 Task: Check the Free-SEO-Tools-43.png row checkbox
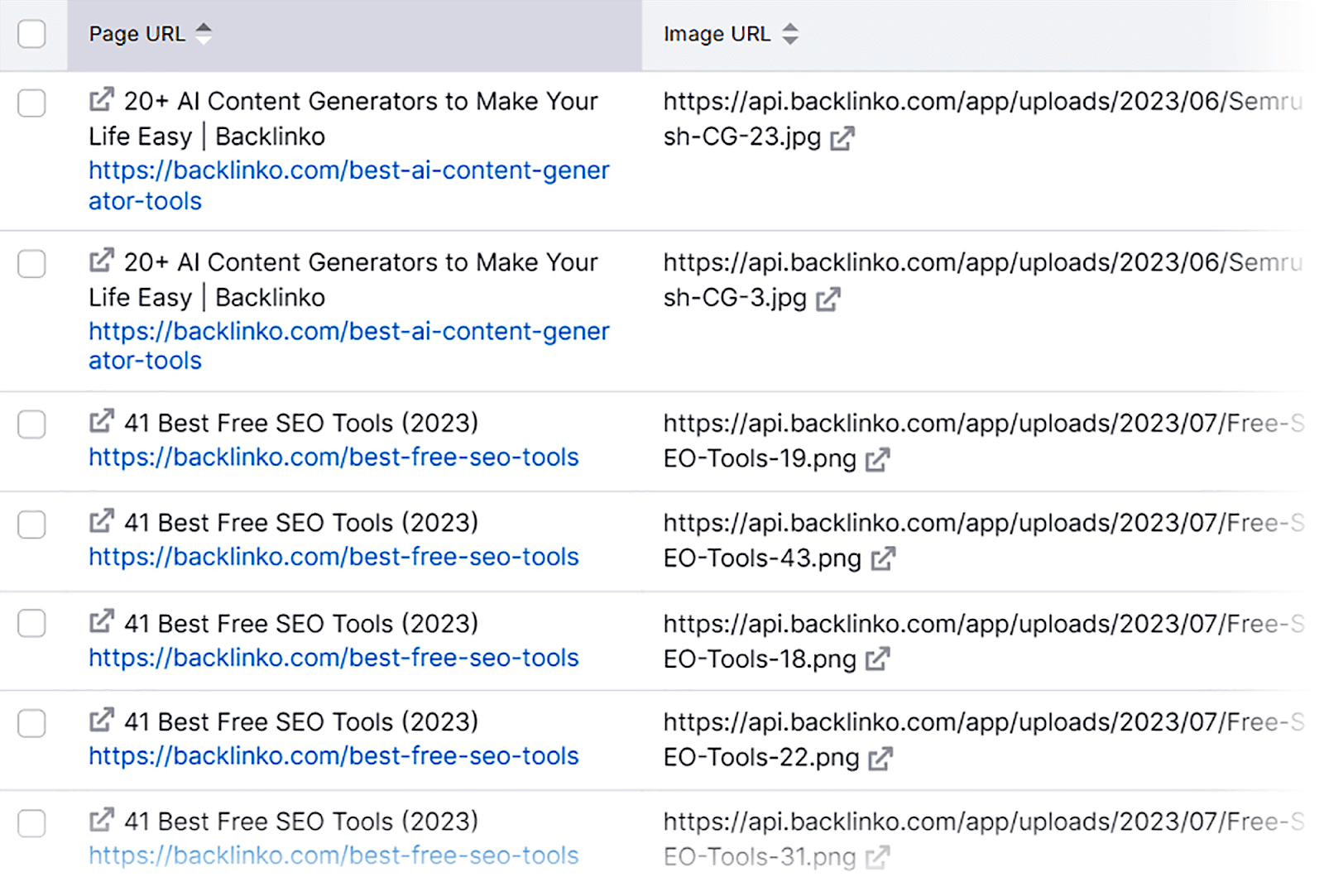31,525
